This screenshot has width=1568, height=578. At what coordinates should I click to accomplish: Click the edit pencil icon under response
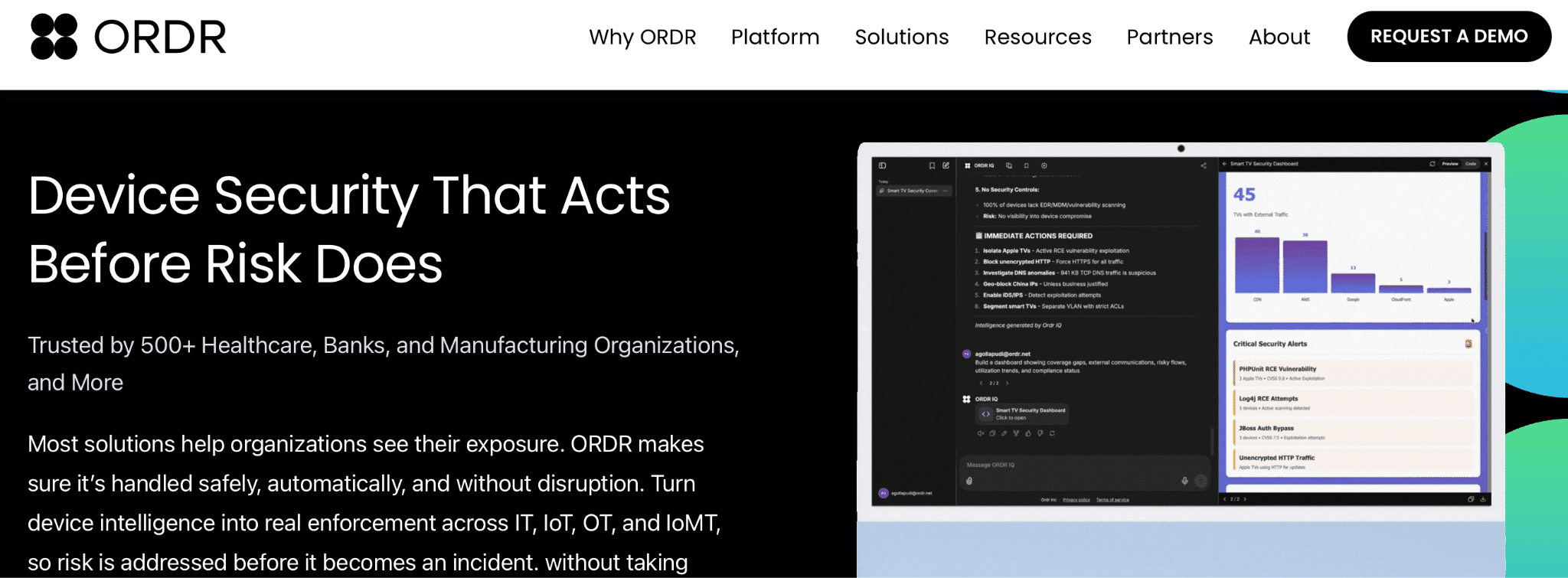pyautogui.click(x=1004, y=433)
